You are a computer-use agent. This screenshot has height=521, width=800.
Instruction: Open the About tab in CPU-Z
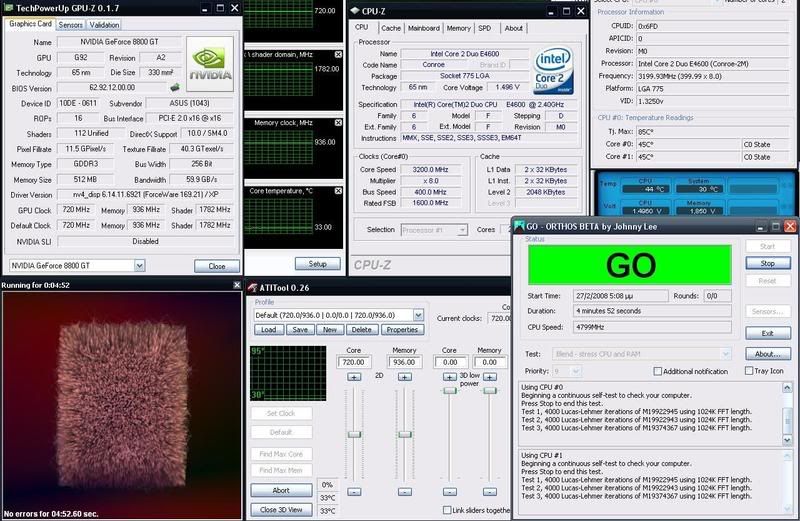pos(513,28)
